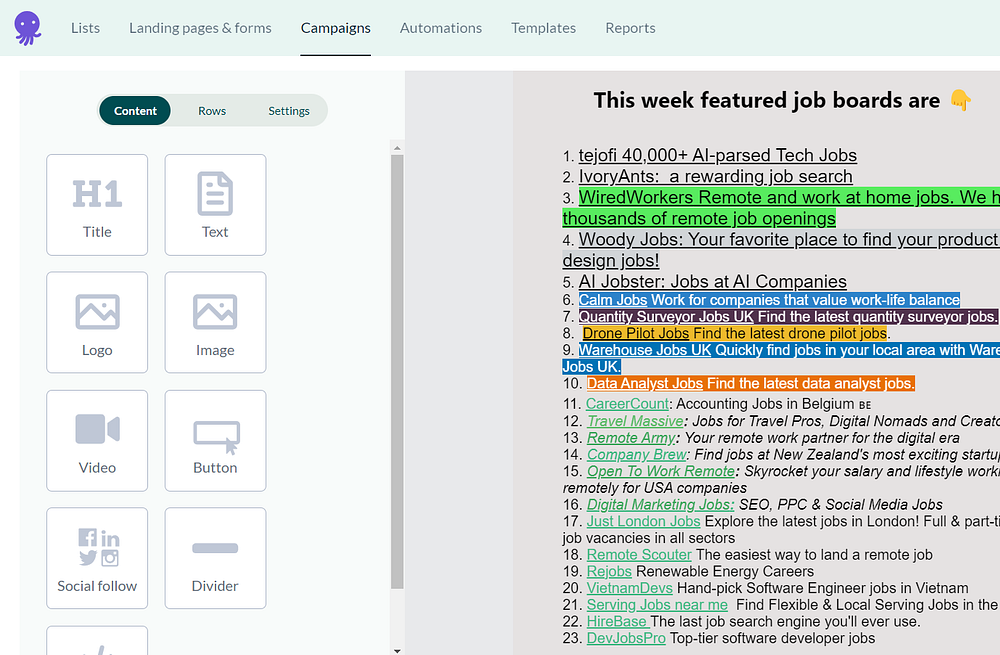Click 'Accounting Jobs in Belgium' text
This screenshot has width=1000, height=655.
(765, 404)
